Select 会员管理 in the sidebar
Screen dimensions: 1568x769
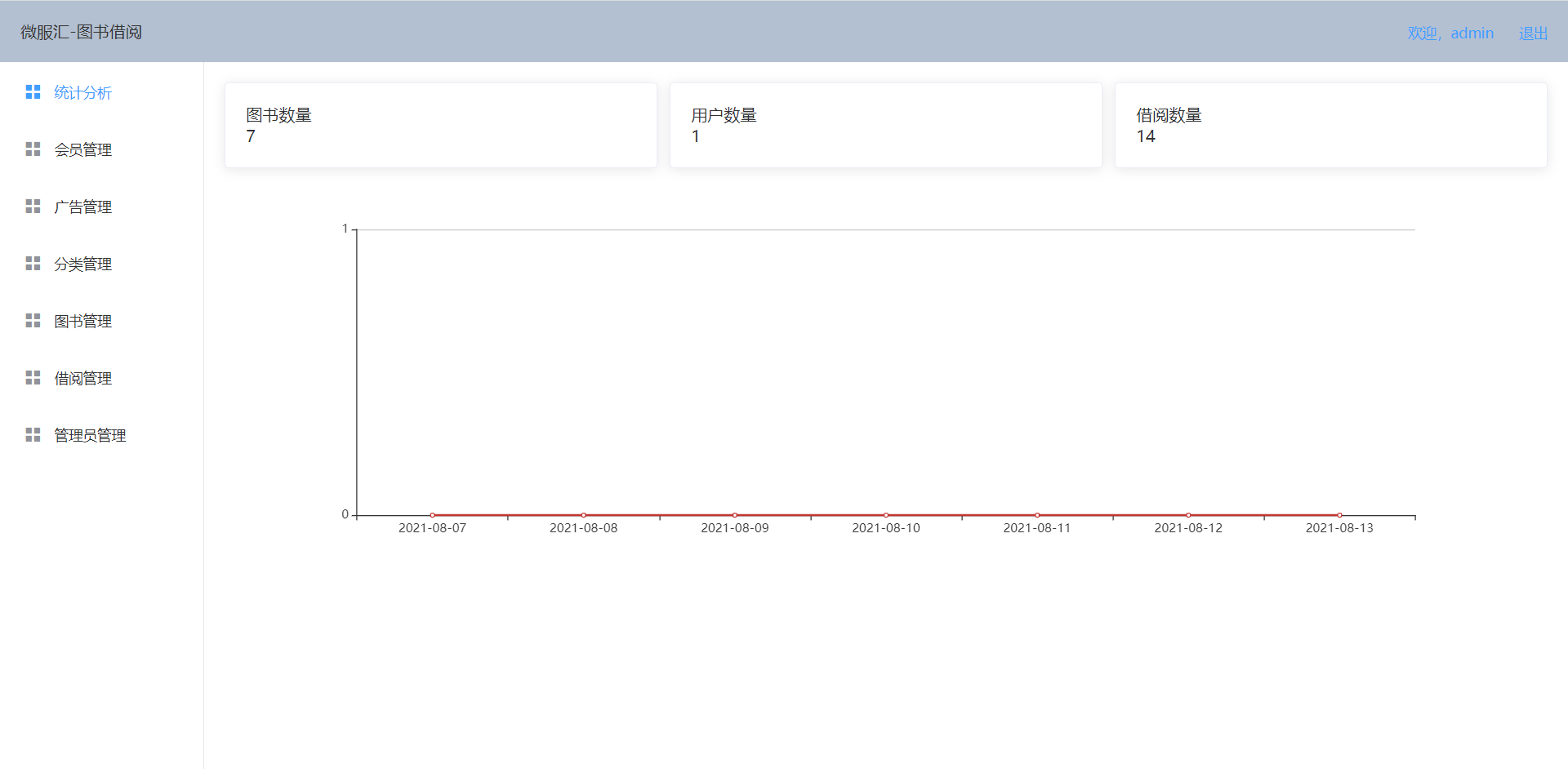click(x=82, y=149)
